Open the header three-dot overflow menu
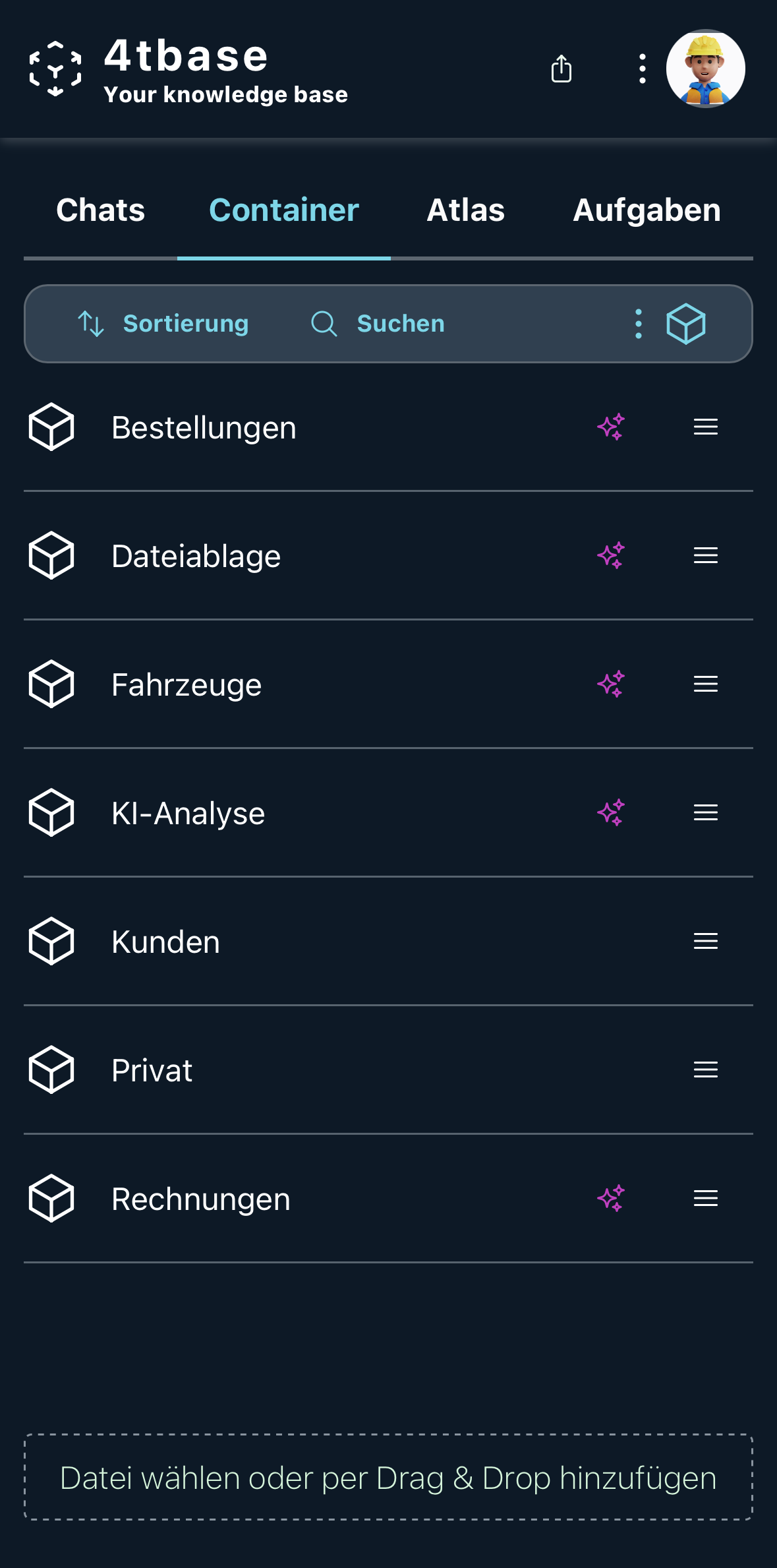The height and width of the screenshot is (1568, 777). [x=642, y=69]
